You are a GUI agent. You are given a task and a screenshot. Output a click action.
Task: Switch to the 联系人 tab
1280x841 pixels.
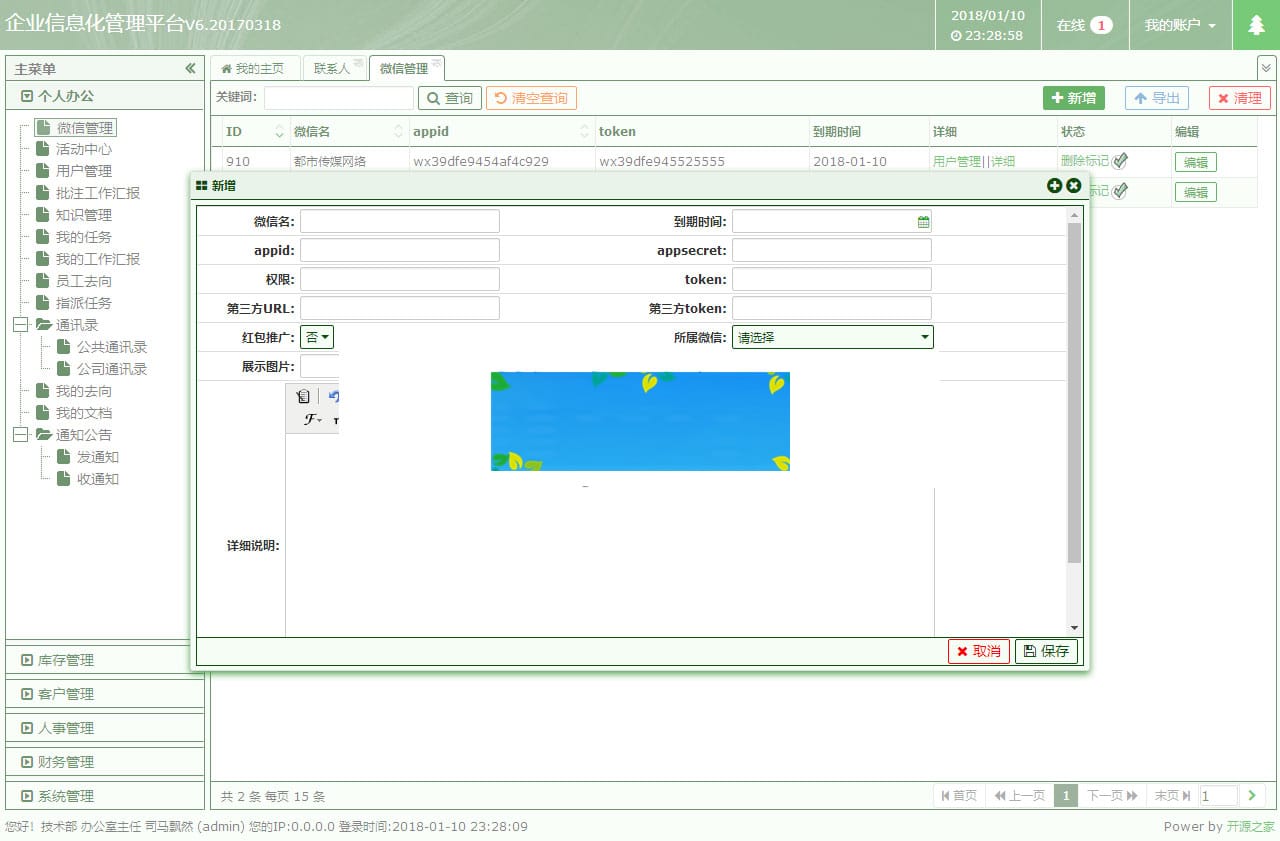click(332, 68)
